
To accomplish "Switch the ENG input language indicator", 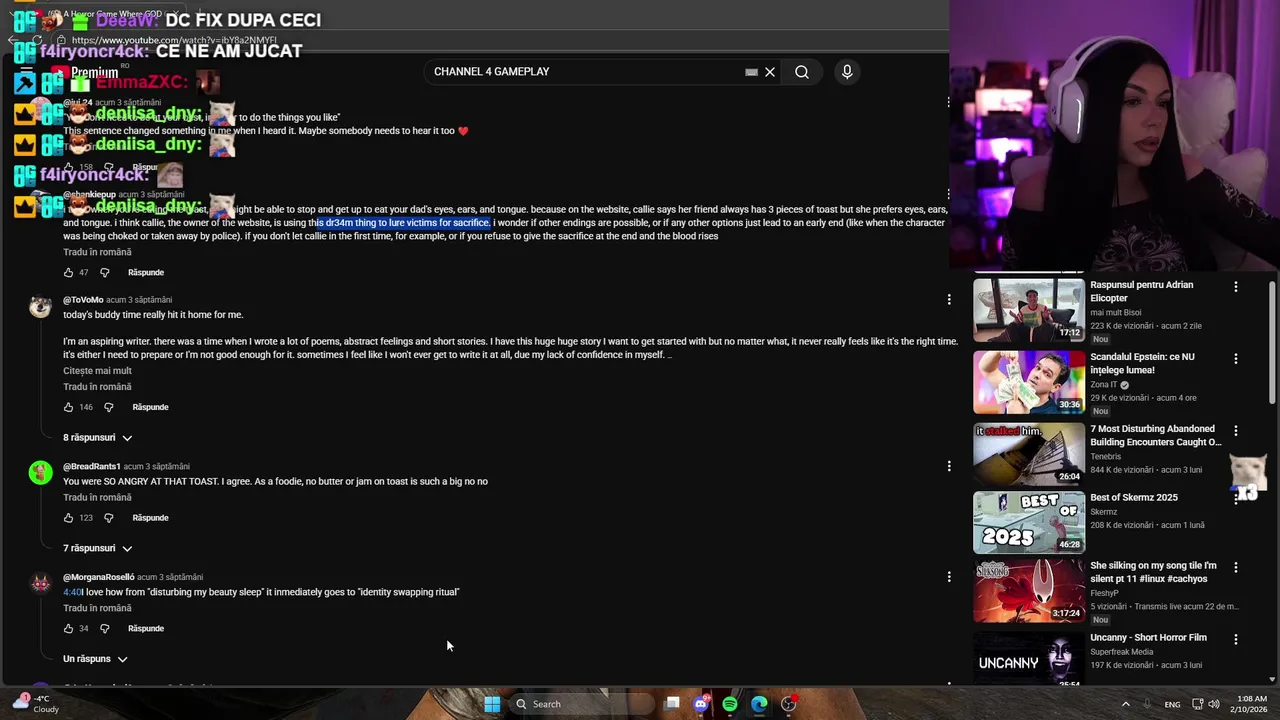I will click(x=1172, y=704).
